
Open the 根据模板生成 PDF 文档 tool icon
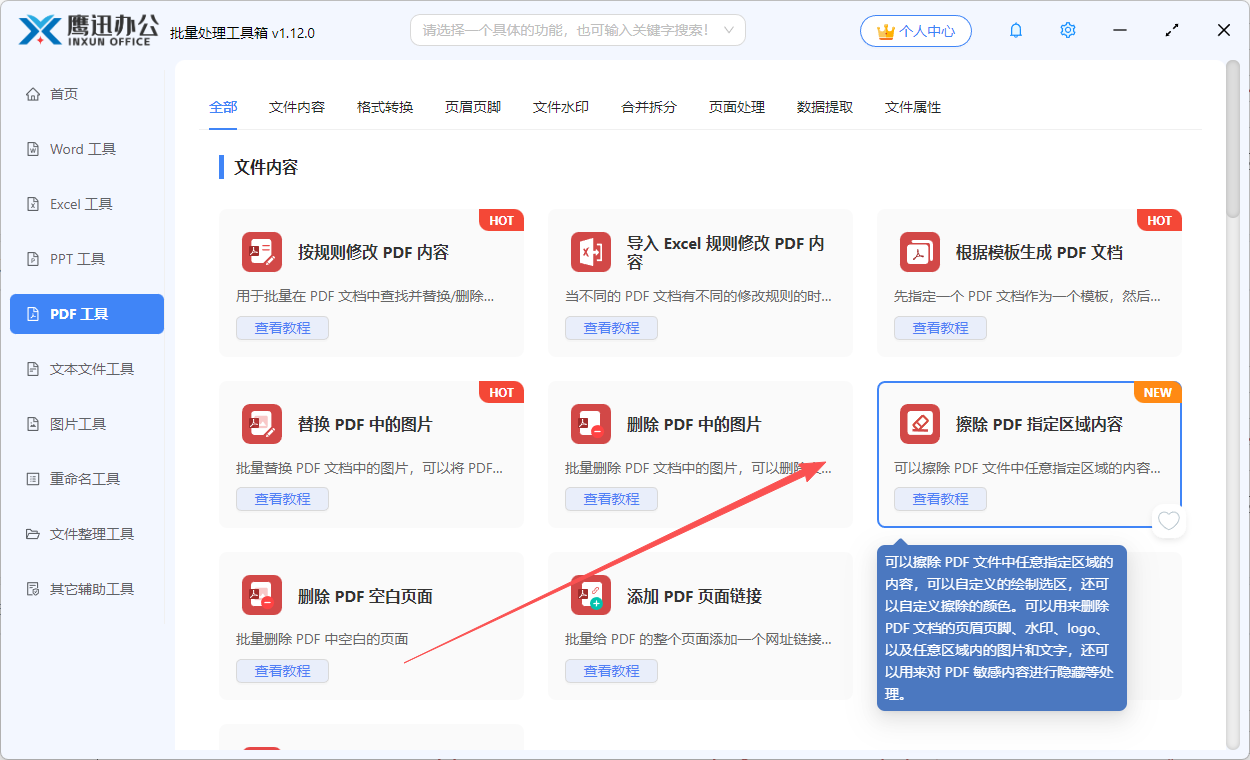pos(920,252)
